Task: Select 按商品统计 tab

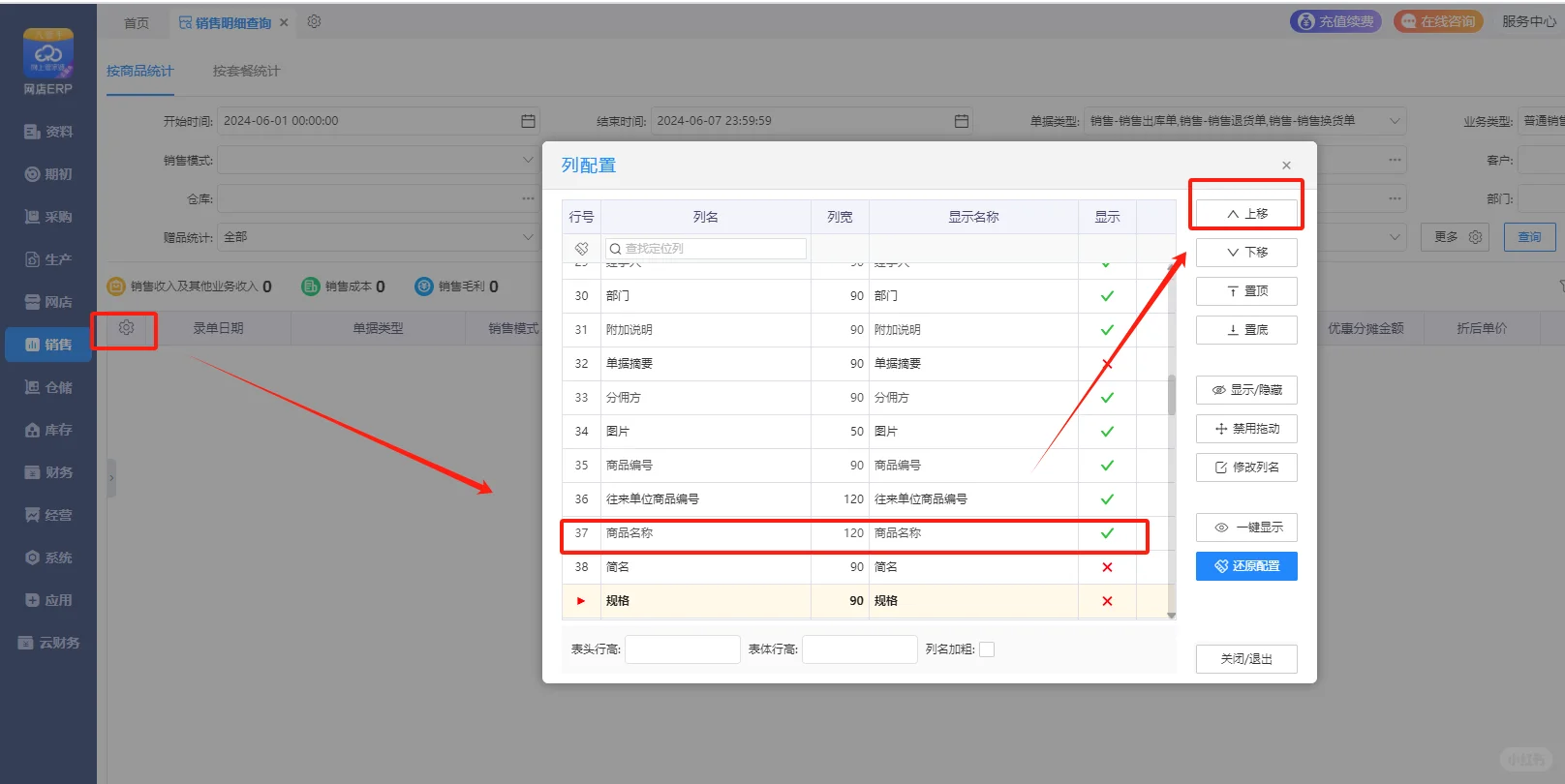Action: pyautogui.click(x=140, y=71)
